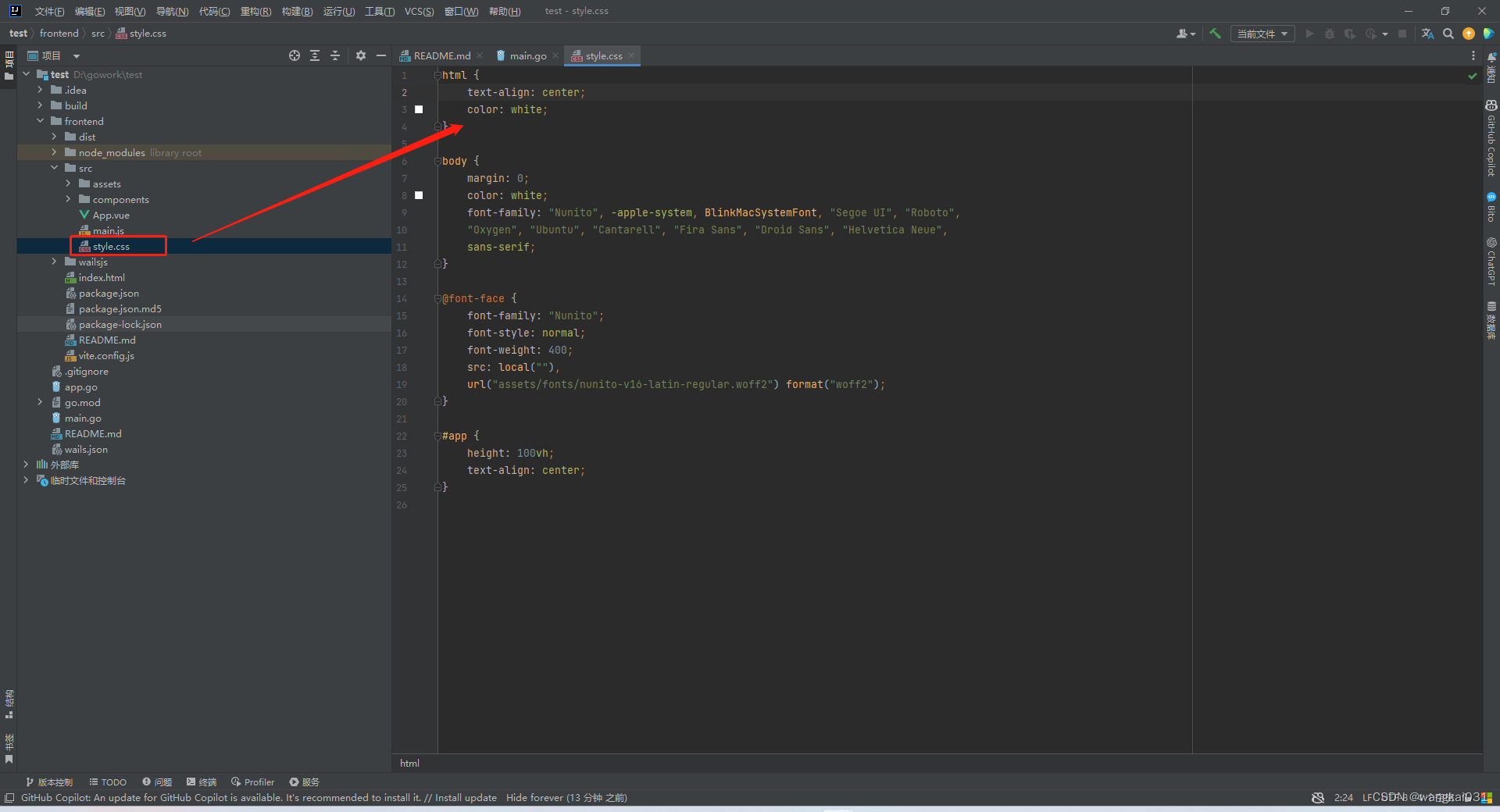This screenshot has width=1500, height=812.
Task: Collapse the frontend folder
Action: tap(41, 121)
